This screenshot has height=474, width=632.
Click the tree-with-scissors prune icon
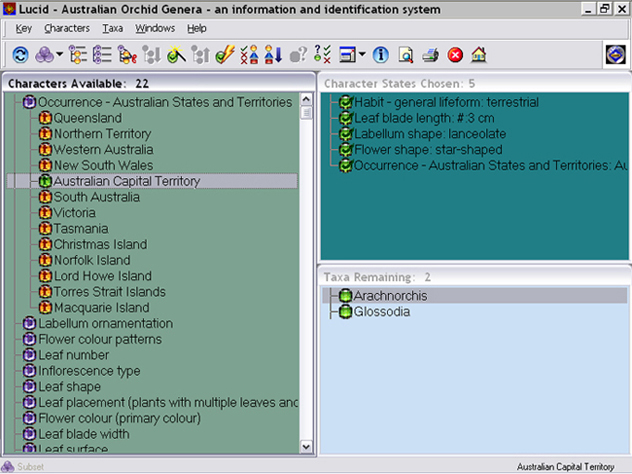click(127, 55)
